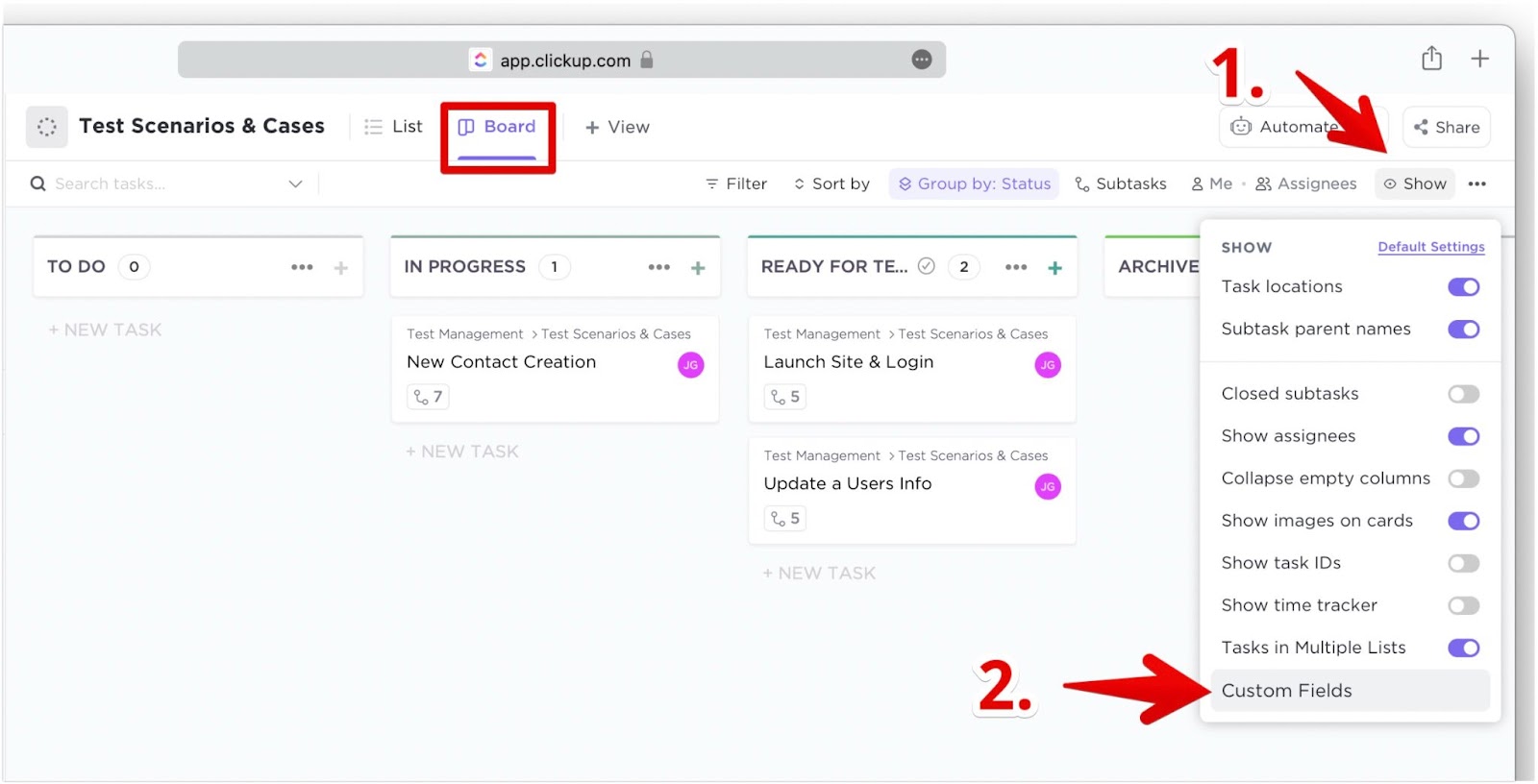The width and height of the screenshot is (1538, 784).
Task: Click the checkmark icon on READY FOR TE... column
Action: [926, 266]
